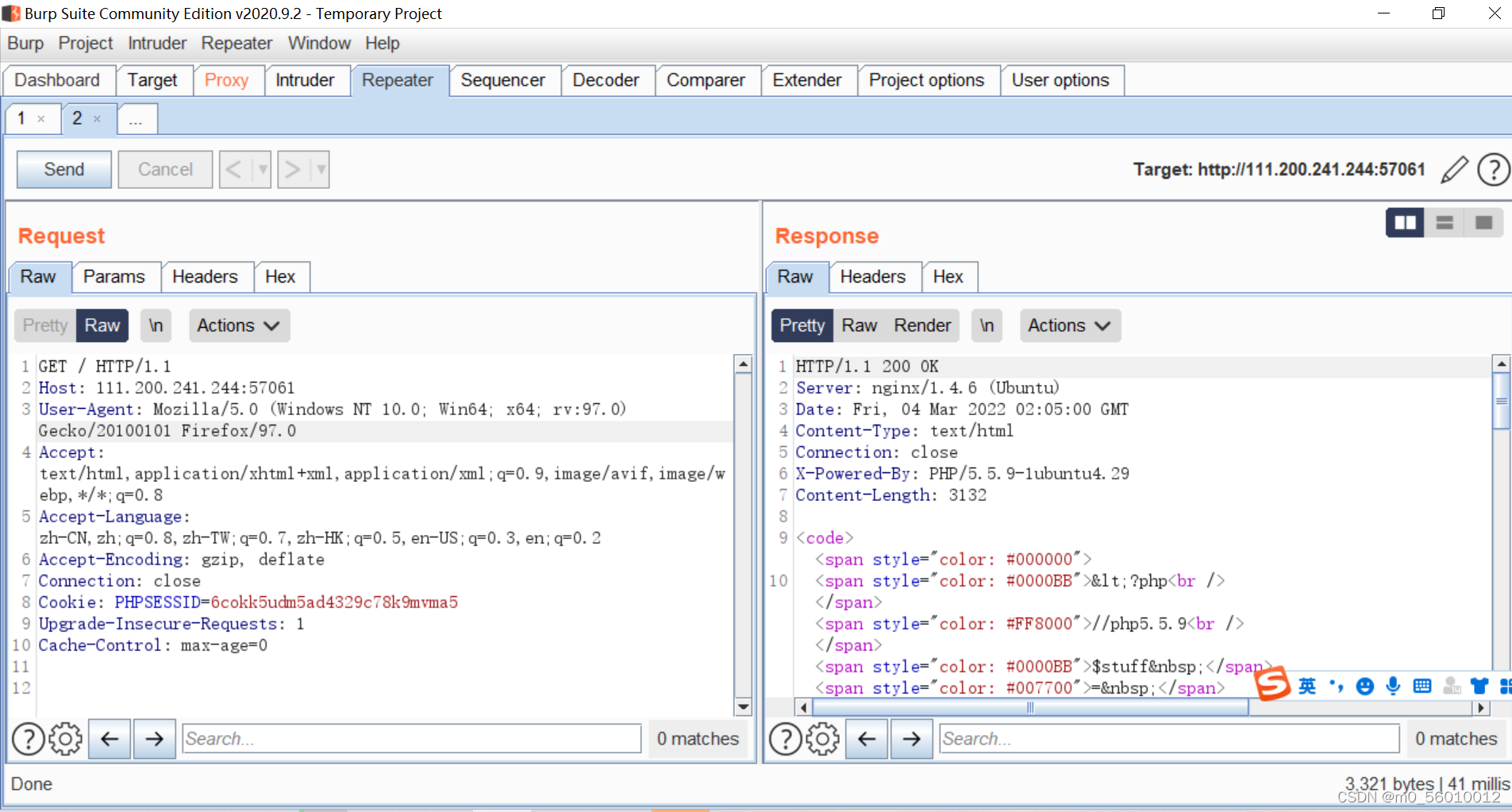
Task: Open Request search help icon
Action: pos(28,739)
